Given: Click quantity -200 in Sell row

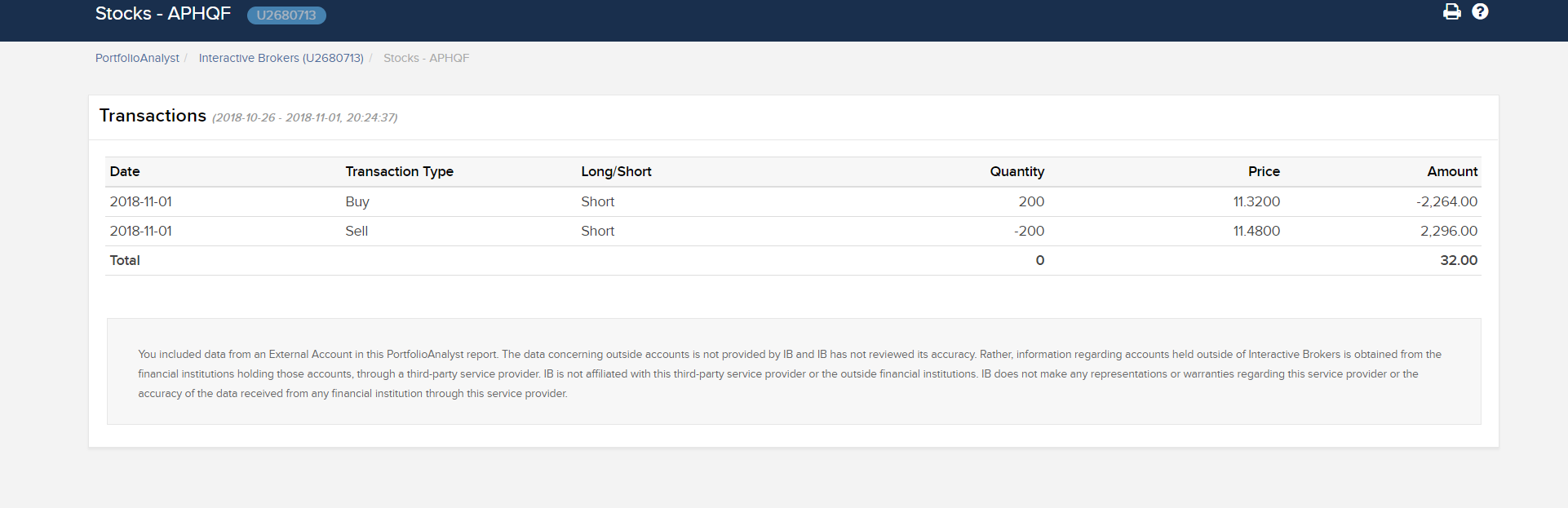Looking at the screenshot, I should coord(1029,231).
